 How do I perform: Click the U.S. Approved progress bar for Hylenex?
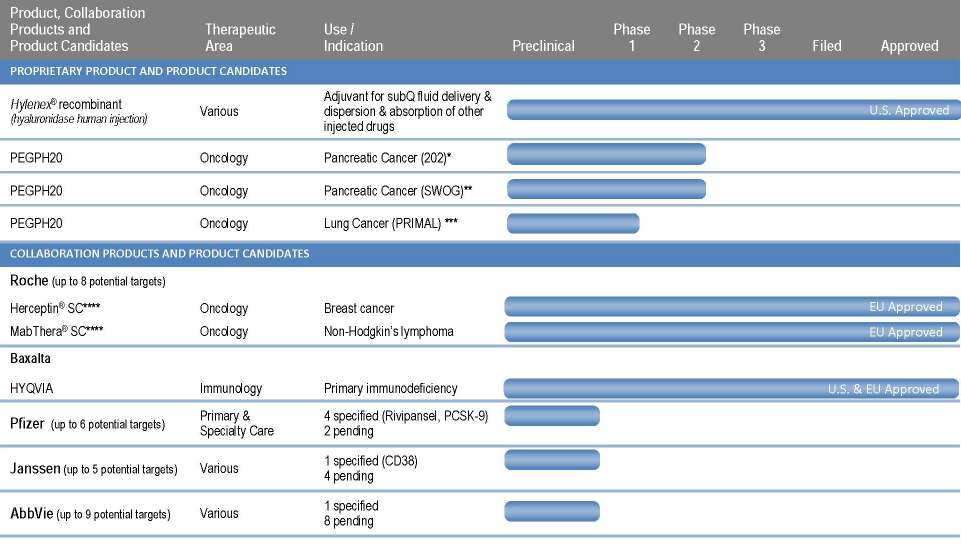click(x=733, y=110)
